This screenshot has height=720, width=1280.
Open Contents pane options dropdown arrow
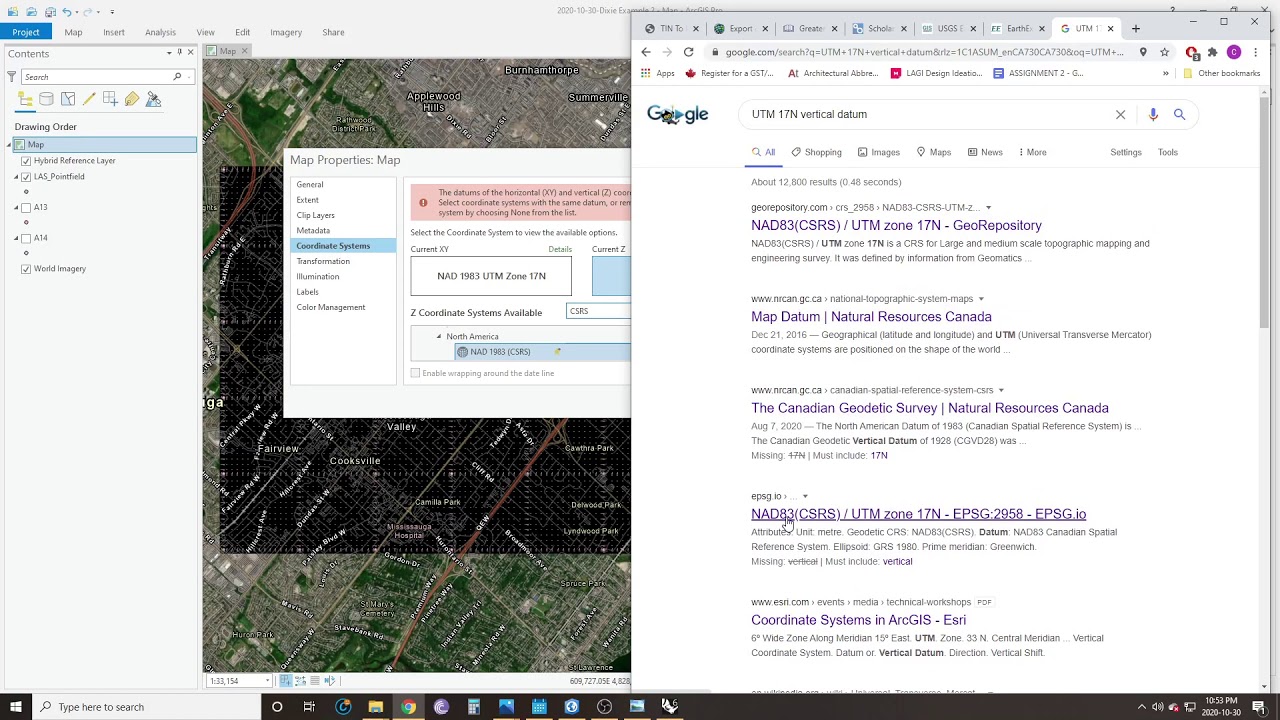point(167,52)
